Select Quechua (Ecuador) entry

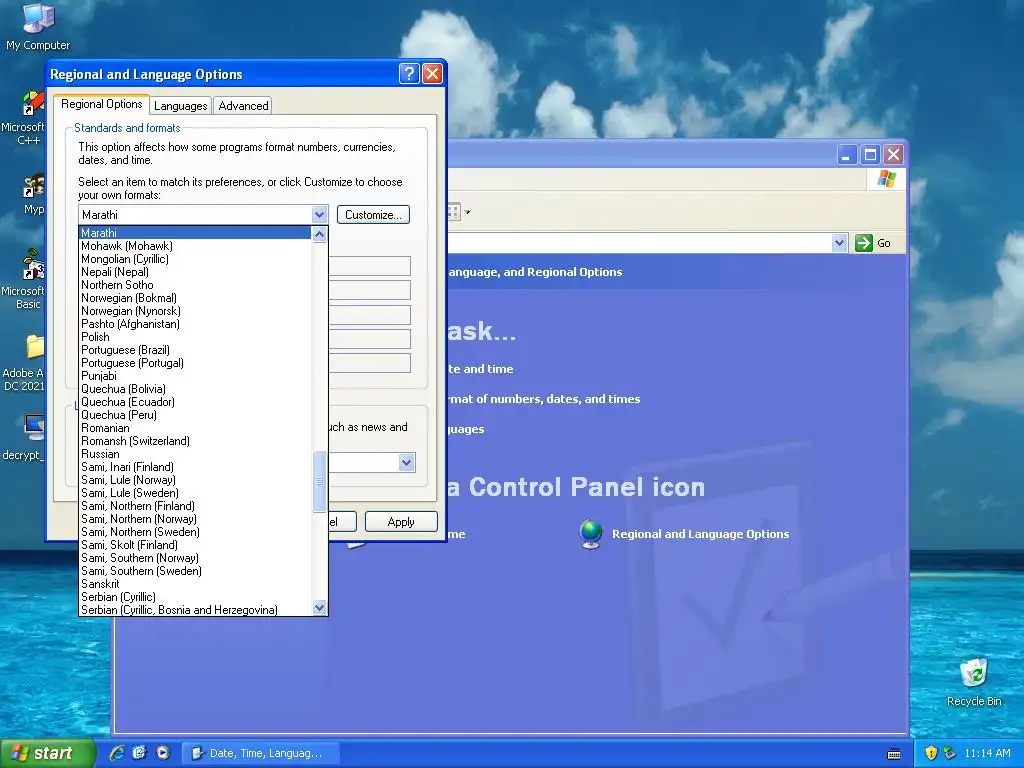[x=195, y=402]
